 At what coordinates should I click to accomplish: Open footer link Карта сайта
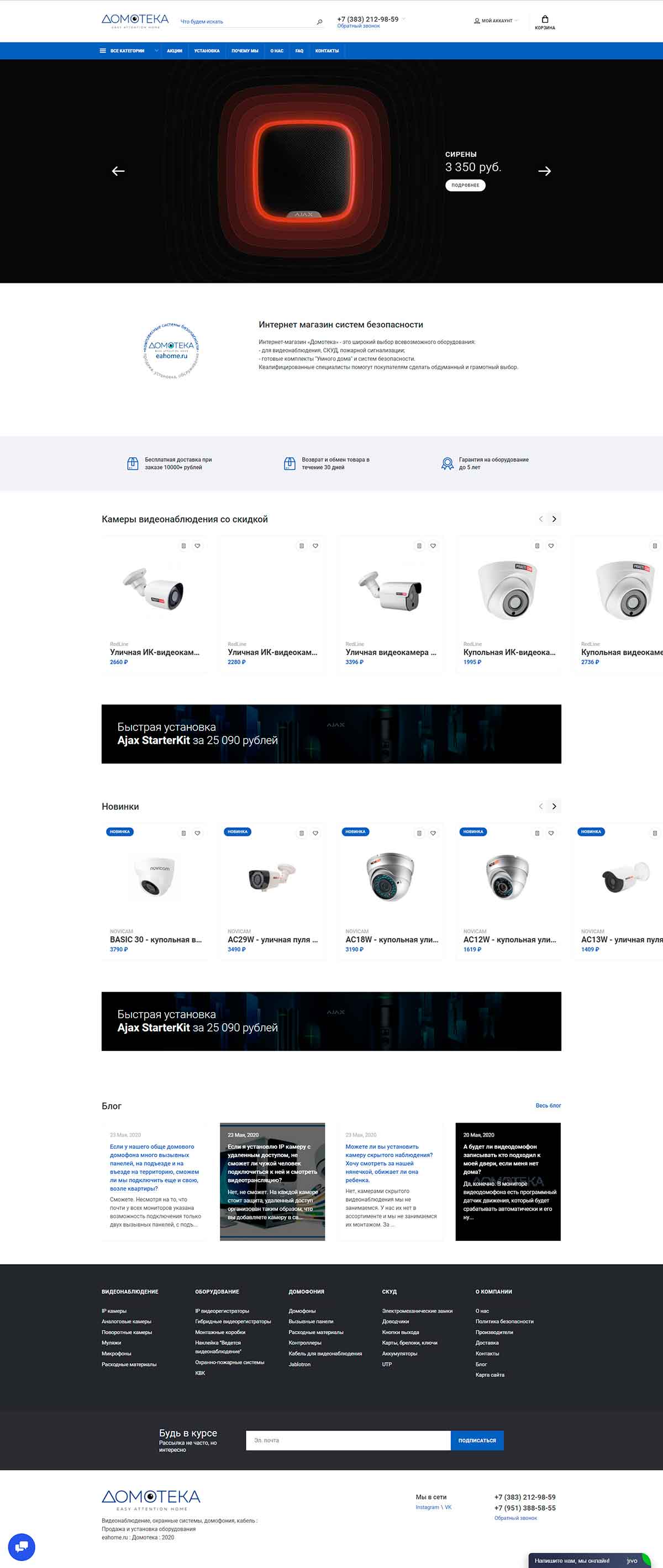(x=490, y=1375)
